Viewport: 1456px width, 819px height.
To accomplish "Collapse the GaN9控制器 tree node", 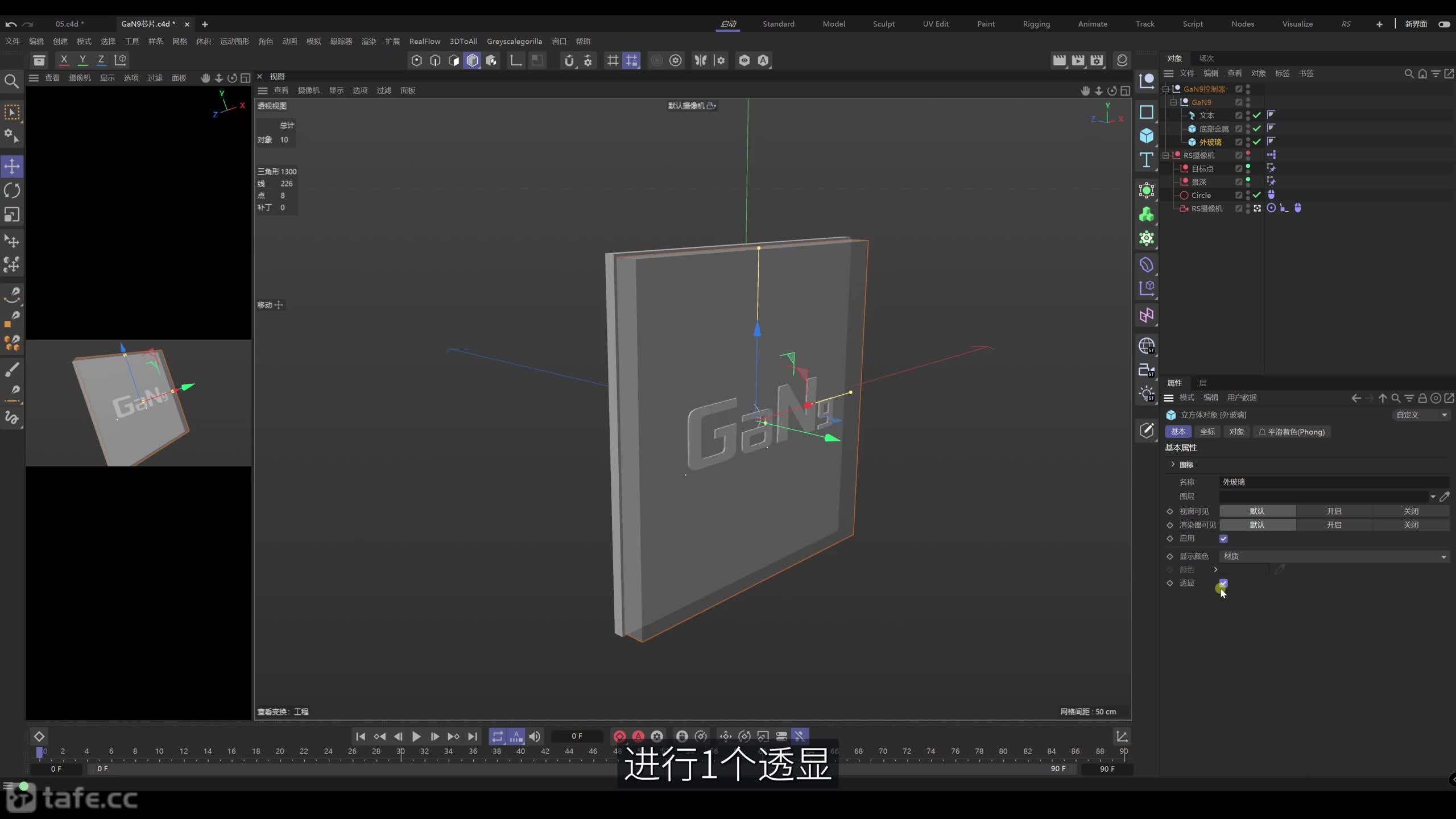I will [x=1165, y=89].
